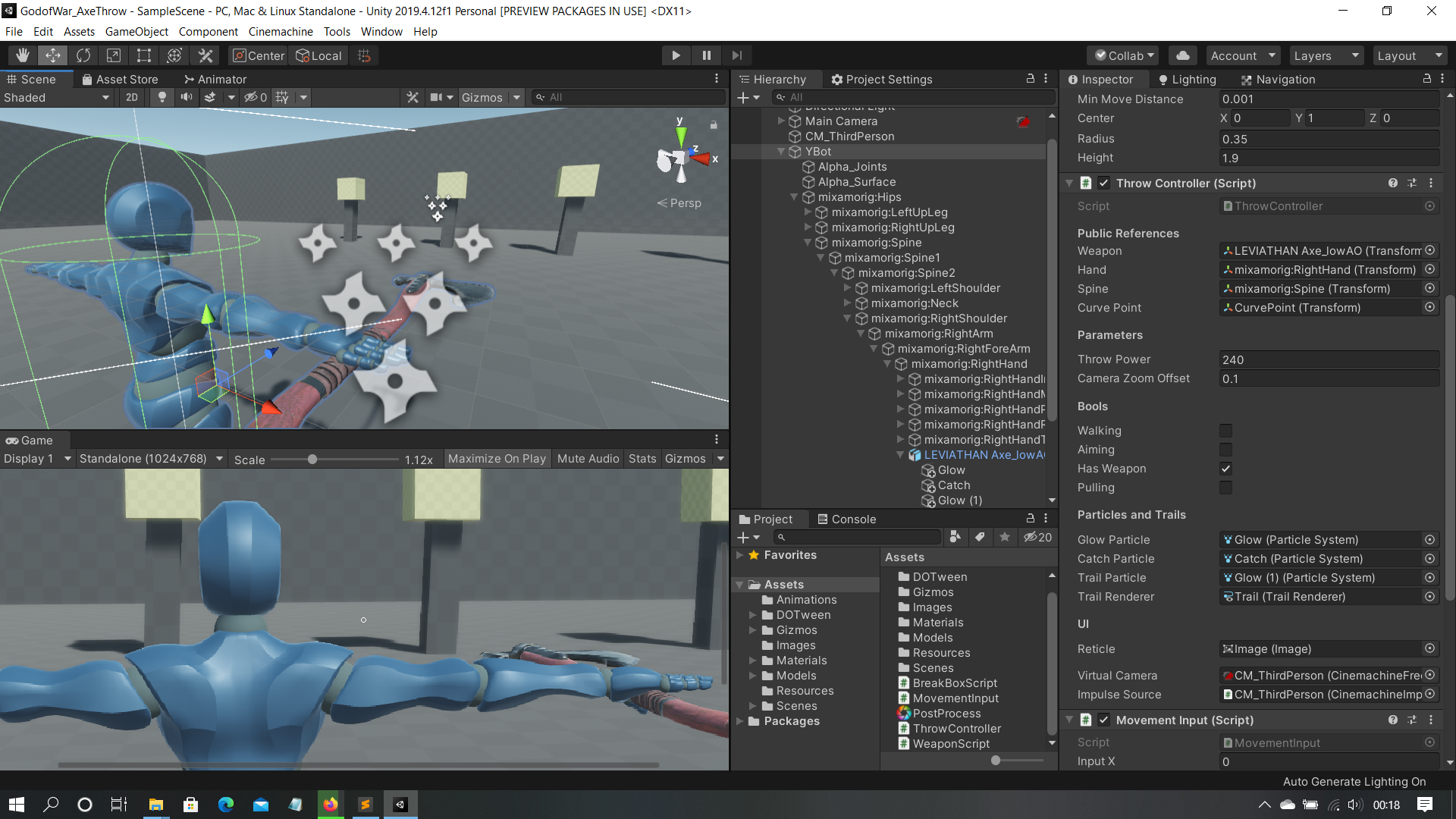Click Maximize On Play button
Image resolution: width=1456 pixels, height=819 pixels.
click(x=497, y=459)
